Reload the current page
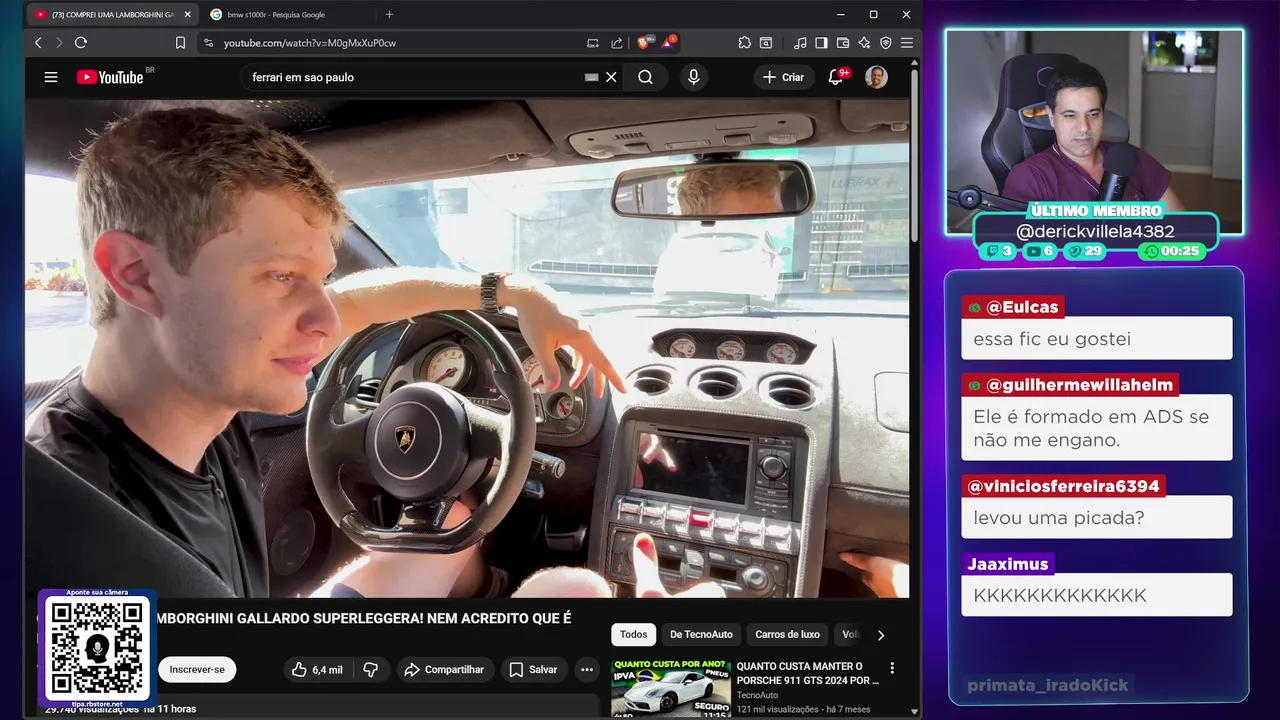Viewport: 1280px width, 720px height. (81, 43)
